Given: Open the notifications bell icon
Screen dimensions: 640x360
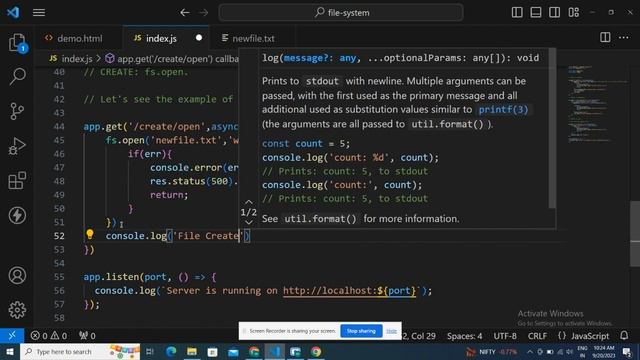Looking at the screenshot, I should (624, 336).
